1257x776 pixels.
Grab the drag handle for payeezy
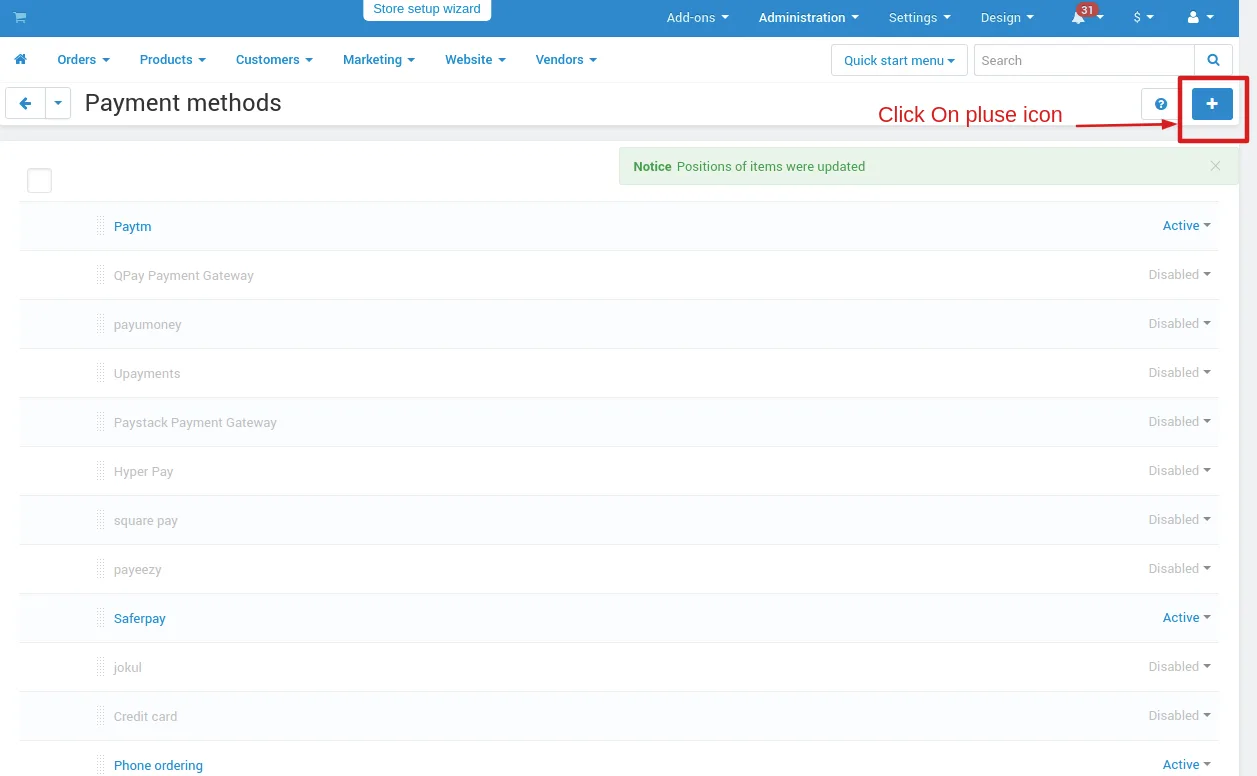coord(101,569)
